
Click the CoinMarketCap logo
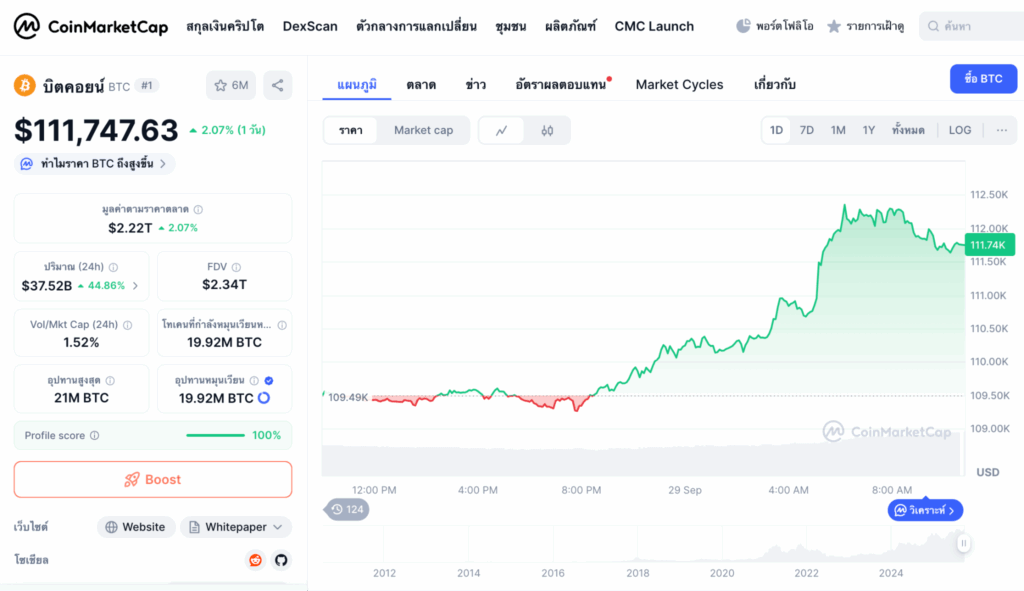click(91, 26)
